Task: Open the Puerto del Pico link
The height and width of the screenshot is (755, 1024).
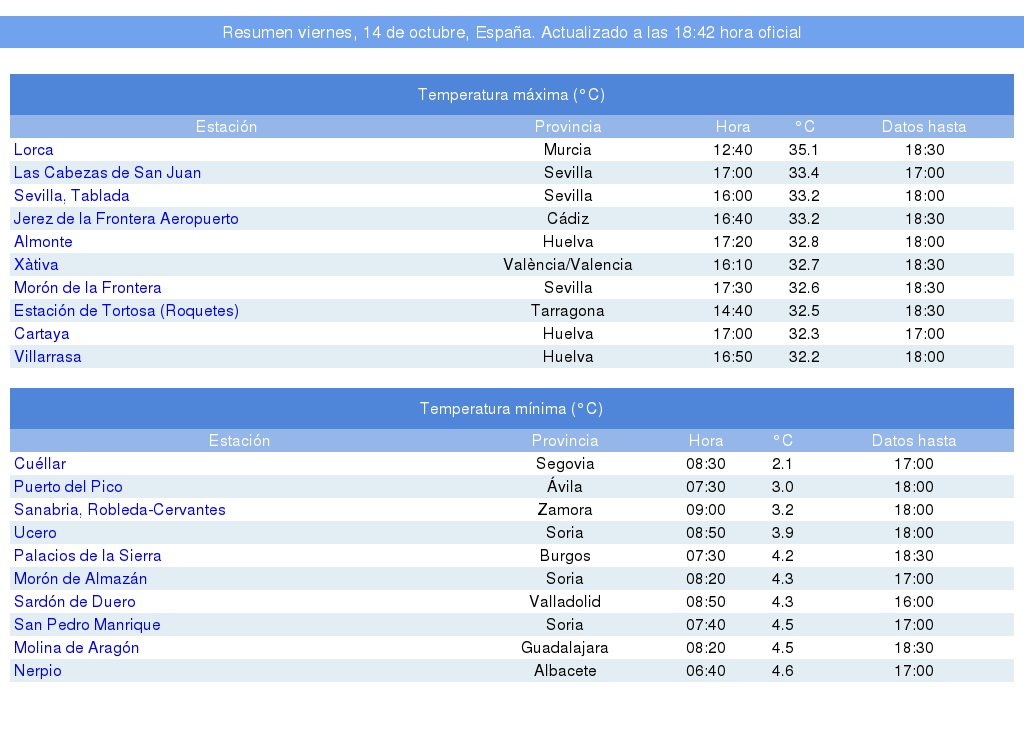Action: click(68, 487)
